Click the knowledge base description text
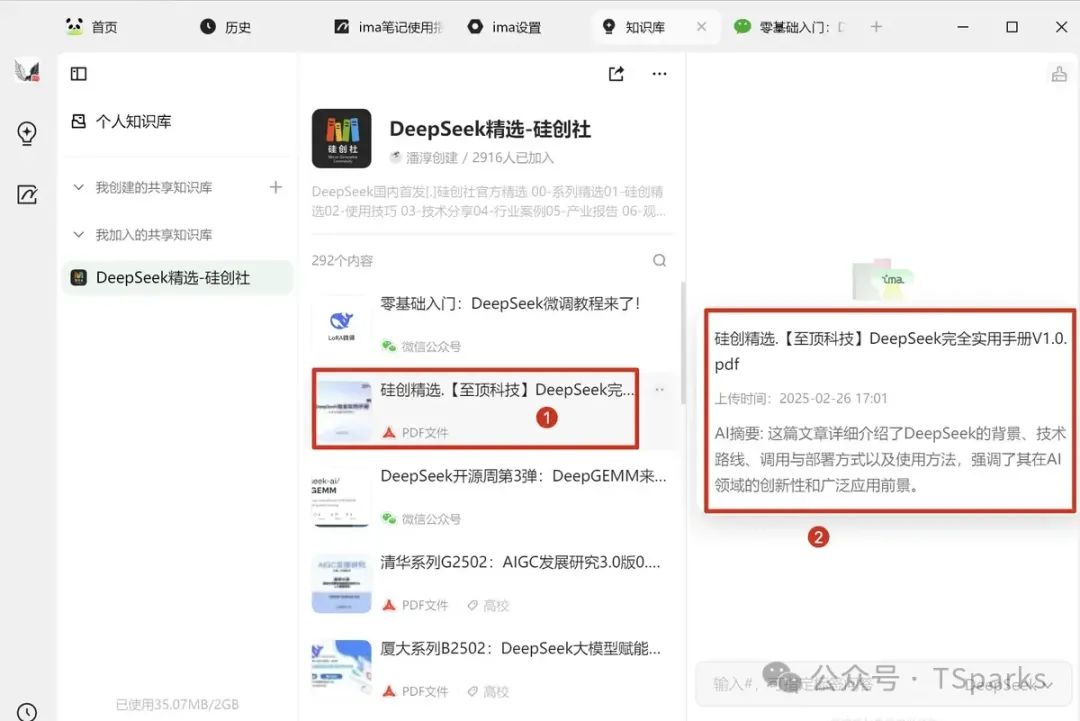 489,201
